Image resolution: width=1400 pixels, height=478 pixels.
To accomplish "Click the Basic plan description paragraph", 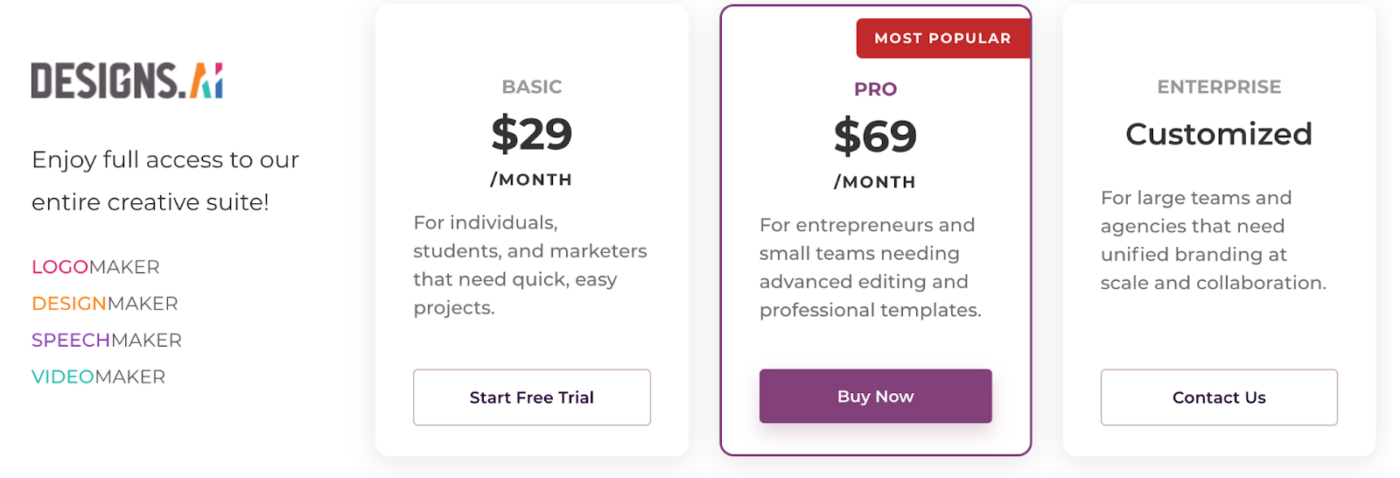I will click(530, 265).
